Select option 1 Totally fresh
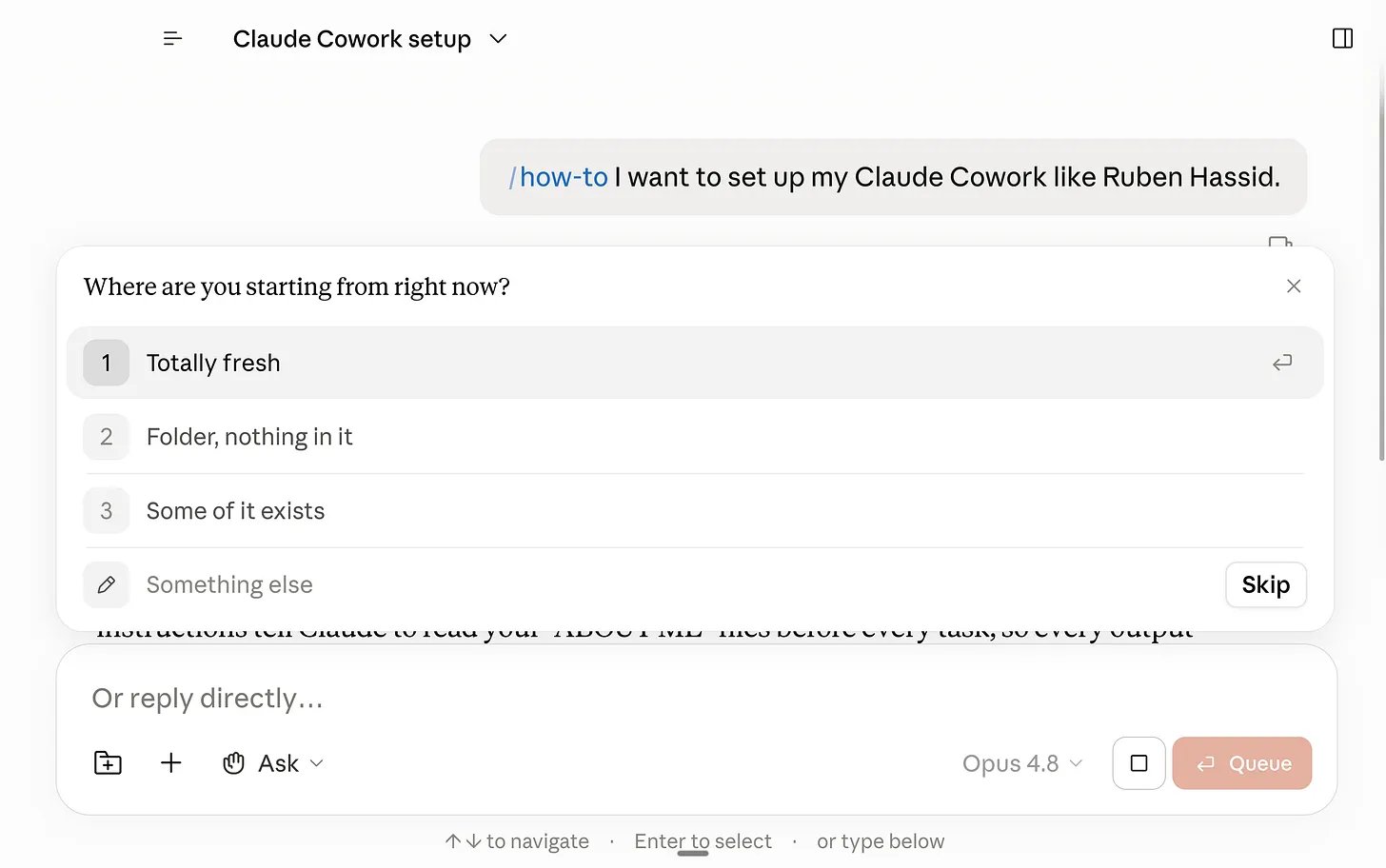Image resolution: width=1386 pixels, height=868 pixels. click(x=695, y=363)
